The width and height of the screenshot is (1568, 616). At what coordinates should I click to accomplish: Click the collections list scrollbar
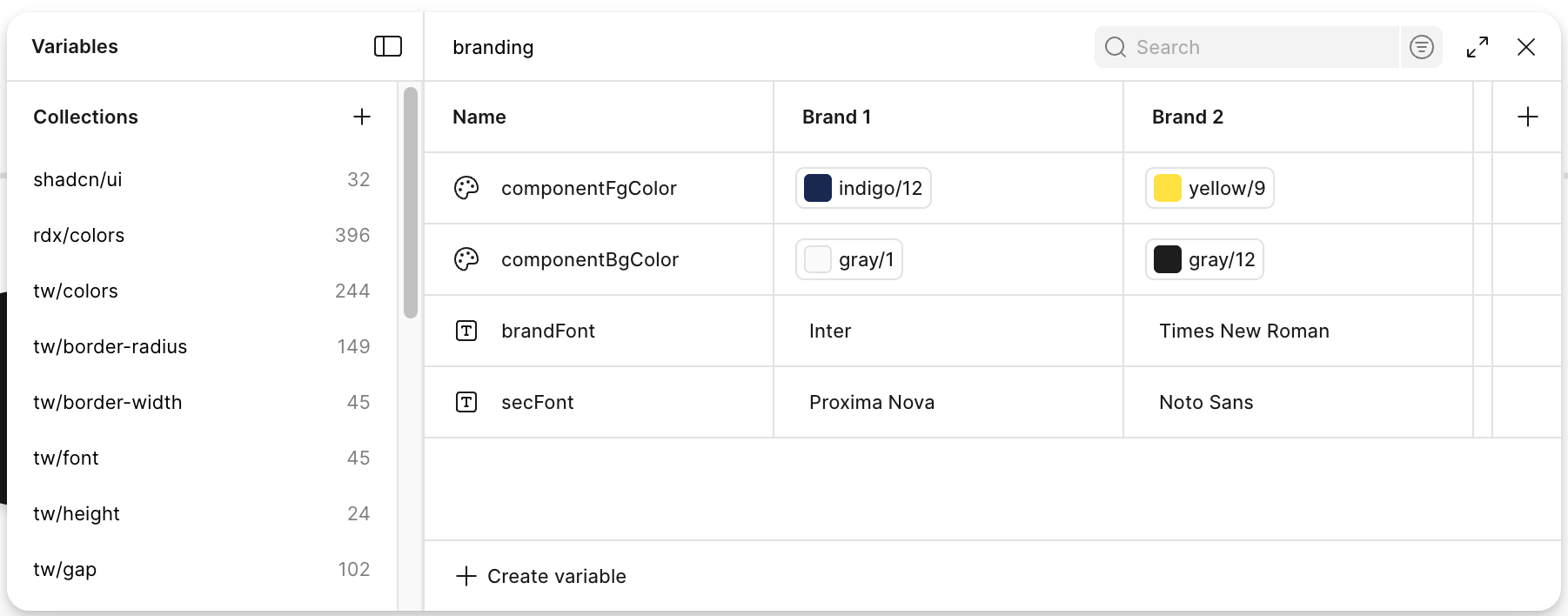click(411, 202)
